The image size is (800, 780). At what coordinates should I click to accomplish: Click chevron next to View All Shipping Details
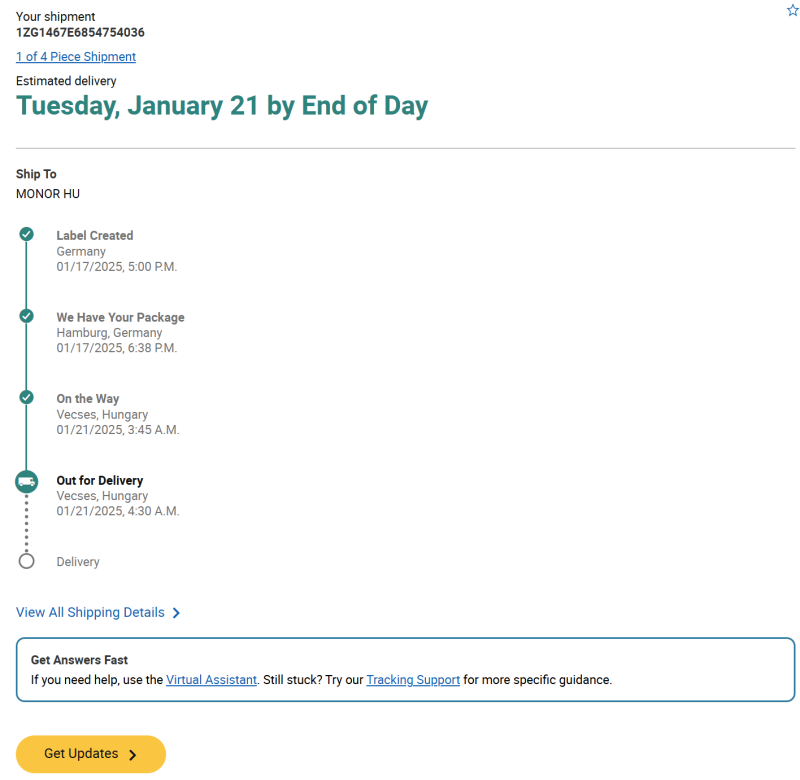tap(177, 613)
